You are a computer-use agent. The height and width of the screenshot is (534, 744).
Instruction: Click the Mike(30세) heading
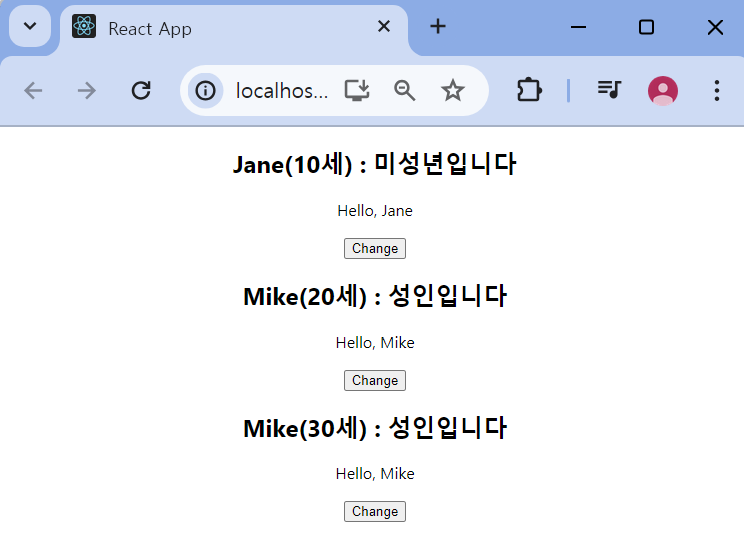pyautogui.click(x=375, y=428)
